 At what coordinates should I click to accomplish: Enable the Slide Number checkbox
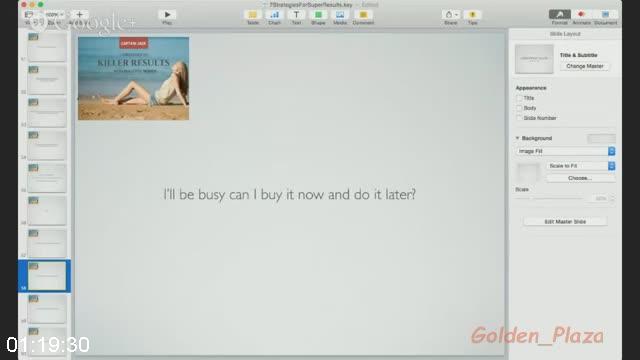[519, 118]
